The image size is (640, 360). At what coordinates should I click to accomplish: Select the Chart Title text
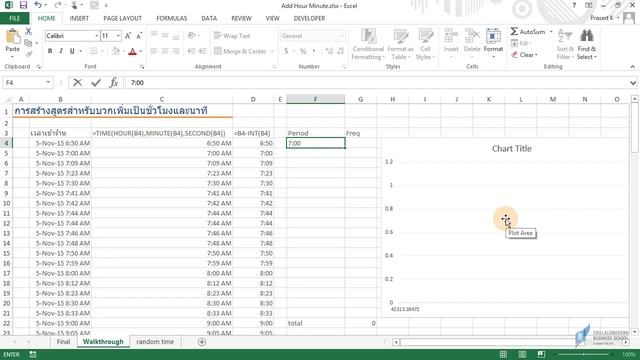click(511, 149)
